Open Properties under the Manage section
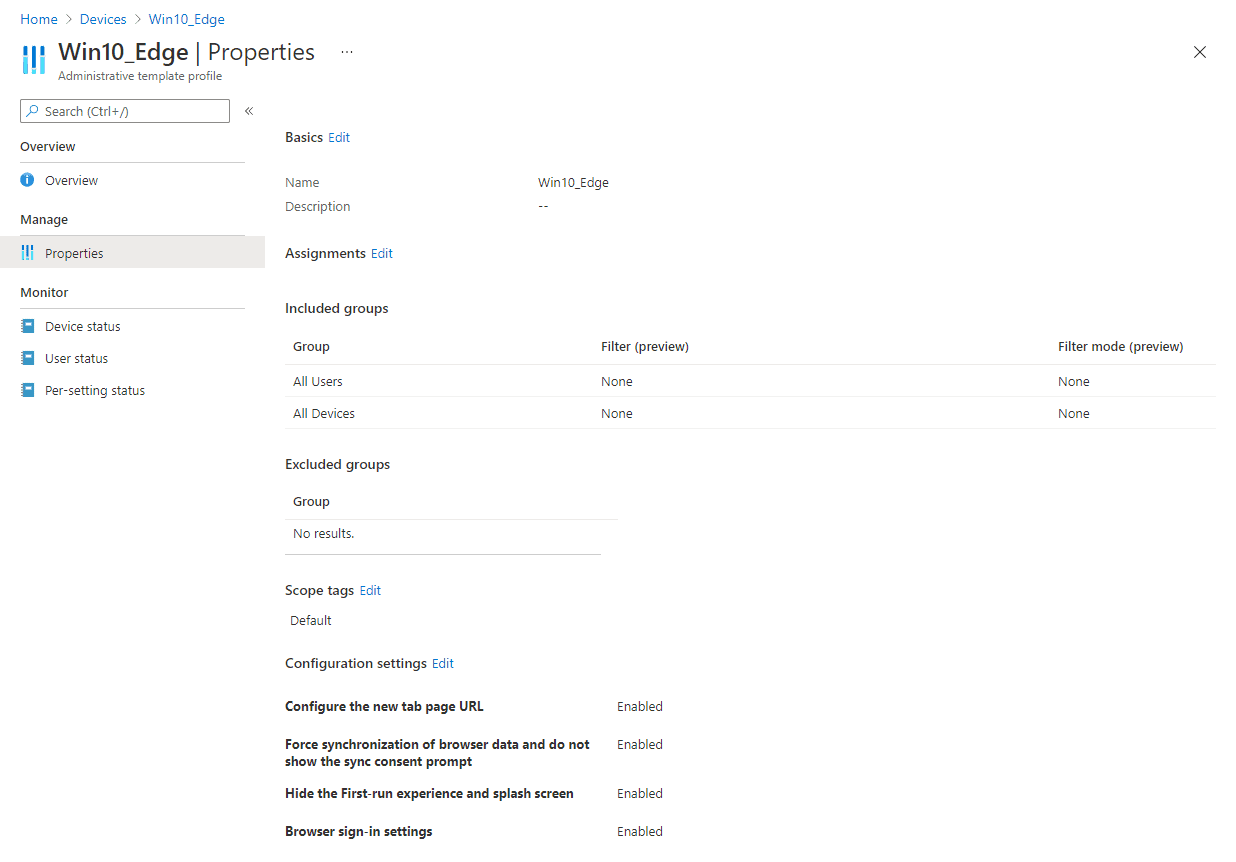This screenshot has width=1236, height=862. pyautogui.click(x=76, y=252)
